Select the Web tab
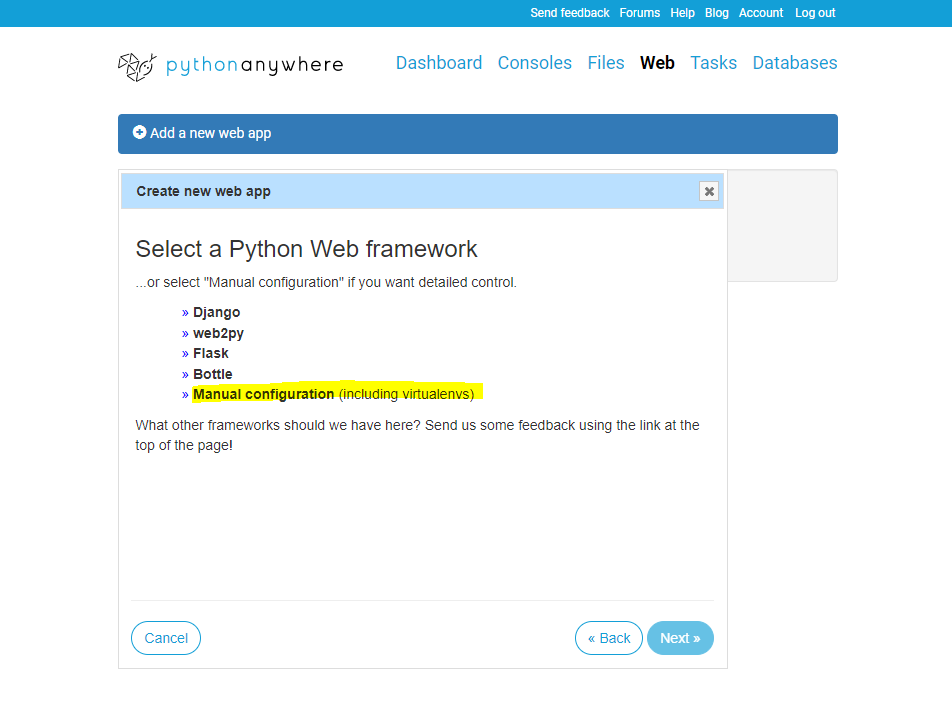This screenshot has height=722, width=952. 657,63
